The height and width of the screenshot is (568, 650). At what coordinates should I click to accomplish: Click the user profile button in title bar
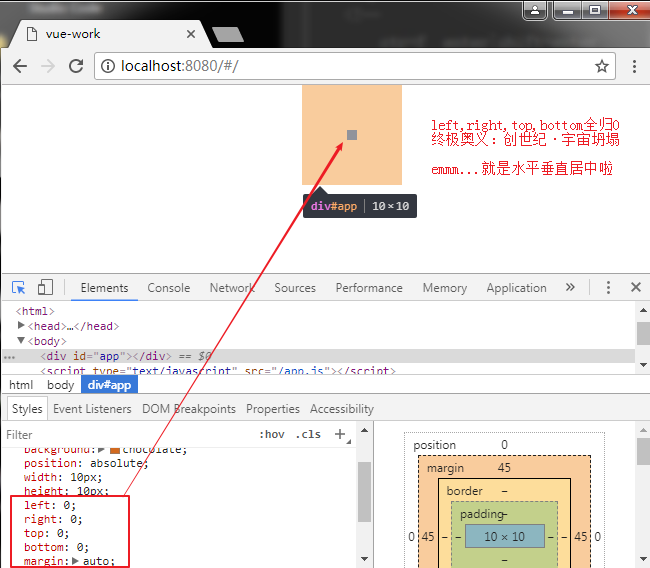pyautogui.click(x=535, y=10)
